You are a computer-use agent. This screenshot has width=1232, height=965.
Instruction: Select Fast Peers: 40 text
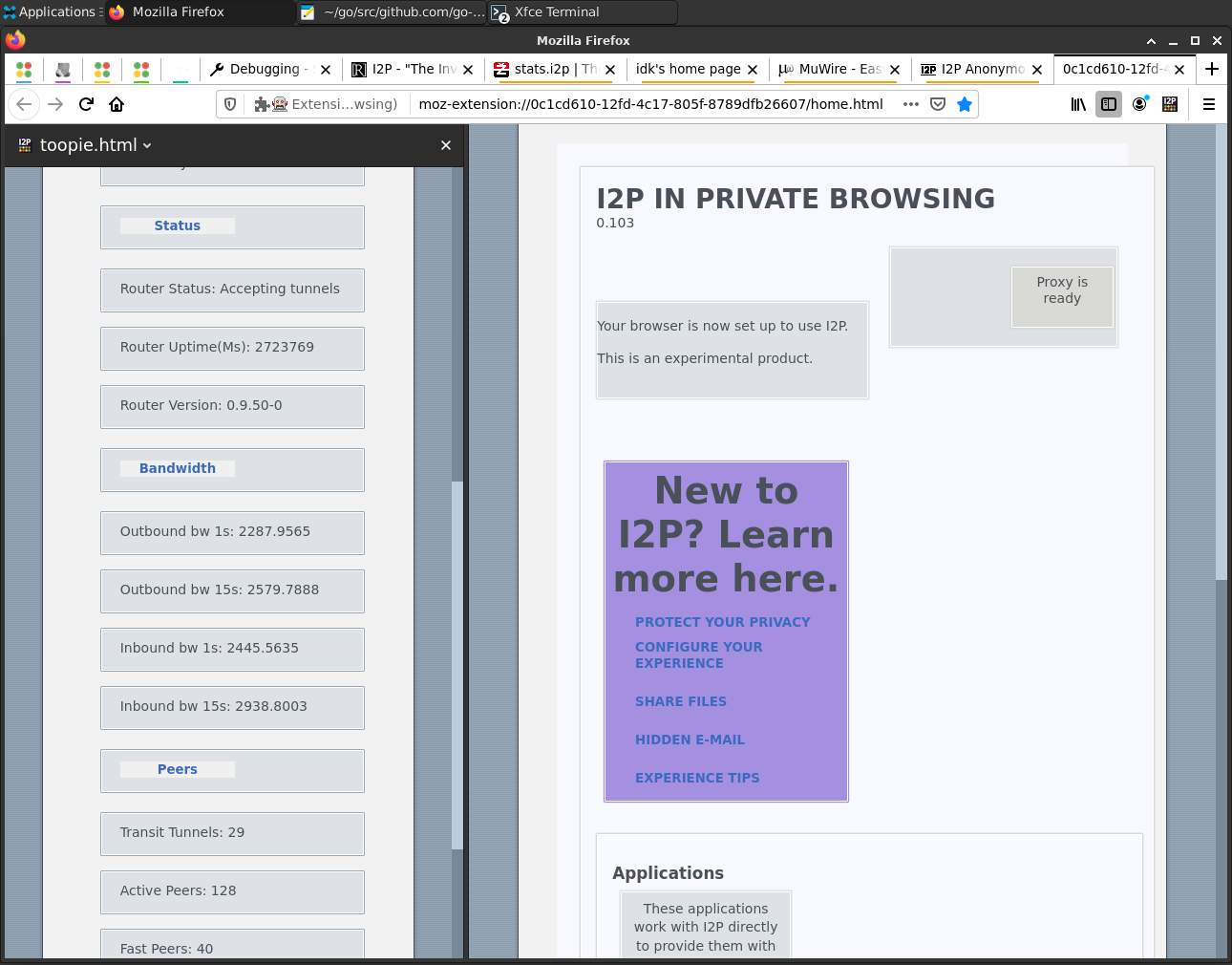pos(167,949)
